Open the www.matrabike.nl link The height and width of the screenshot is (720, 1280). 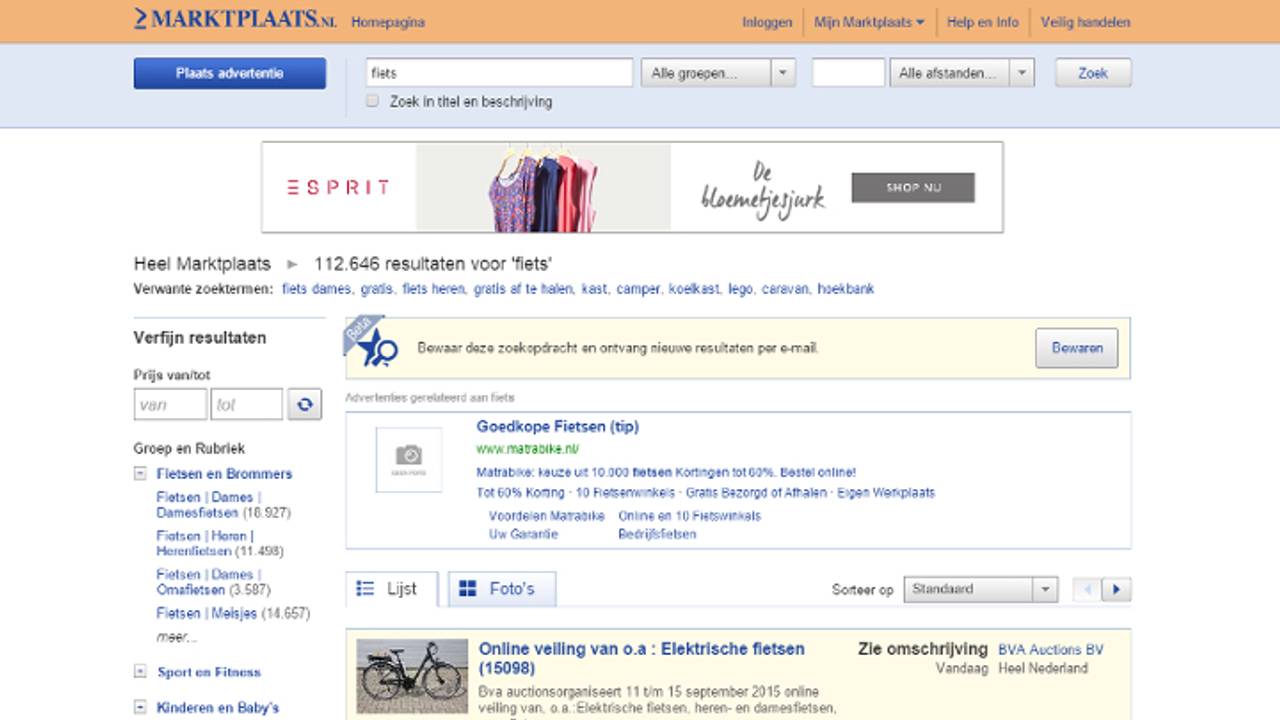pyautogui.click(x=527, y=448)
